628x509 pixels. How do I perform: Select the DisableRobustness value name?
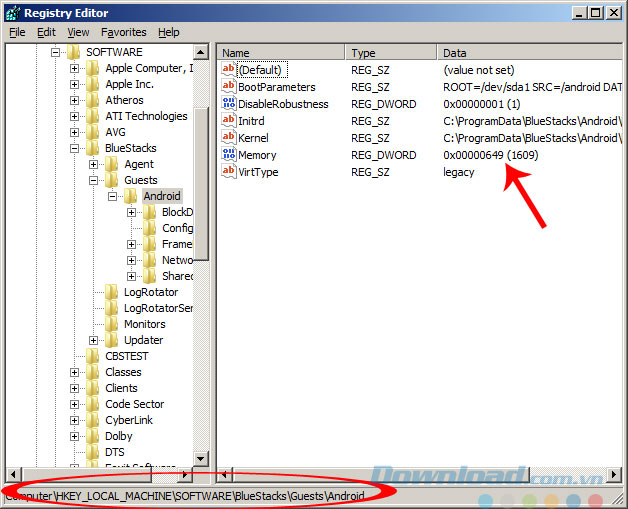(x=283, y=104)
